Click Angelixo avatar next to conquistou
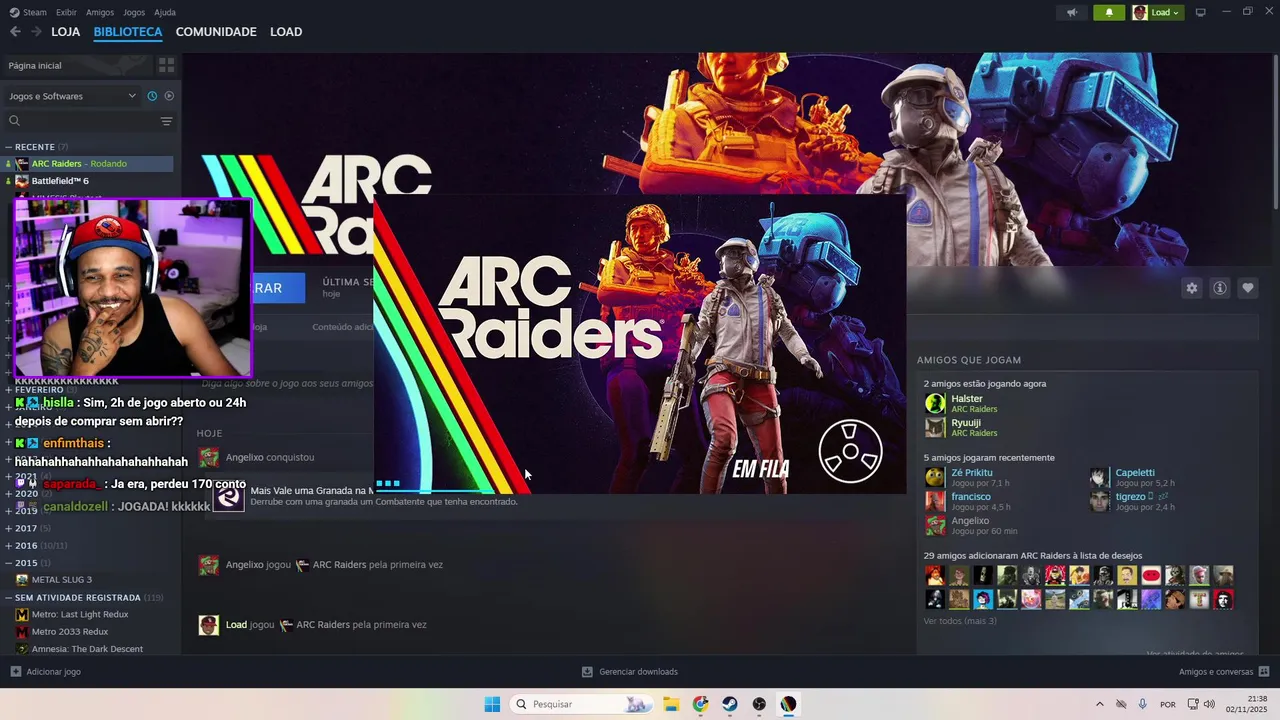Image resolution: width=1280 pixels, height=720 pixels. (209, 457)
